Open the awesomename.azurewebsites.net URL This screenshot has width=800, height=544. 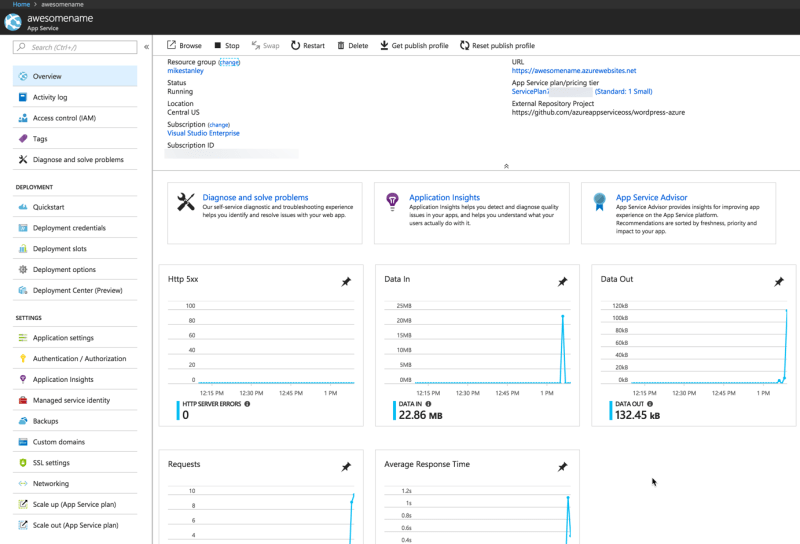(573, 71)
